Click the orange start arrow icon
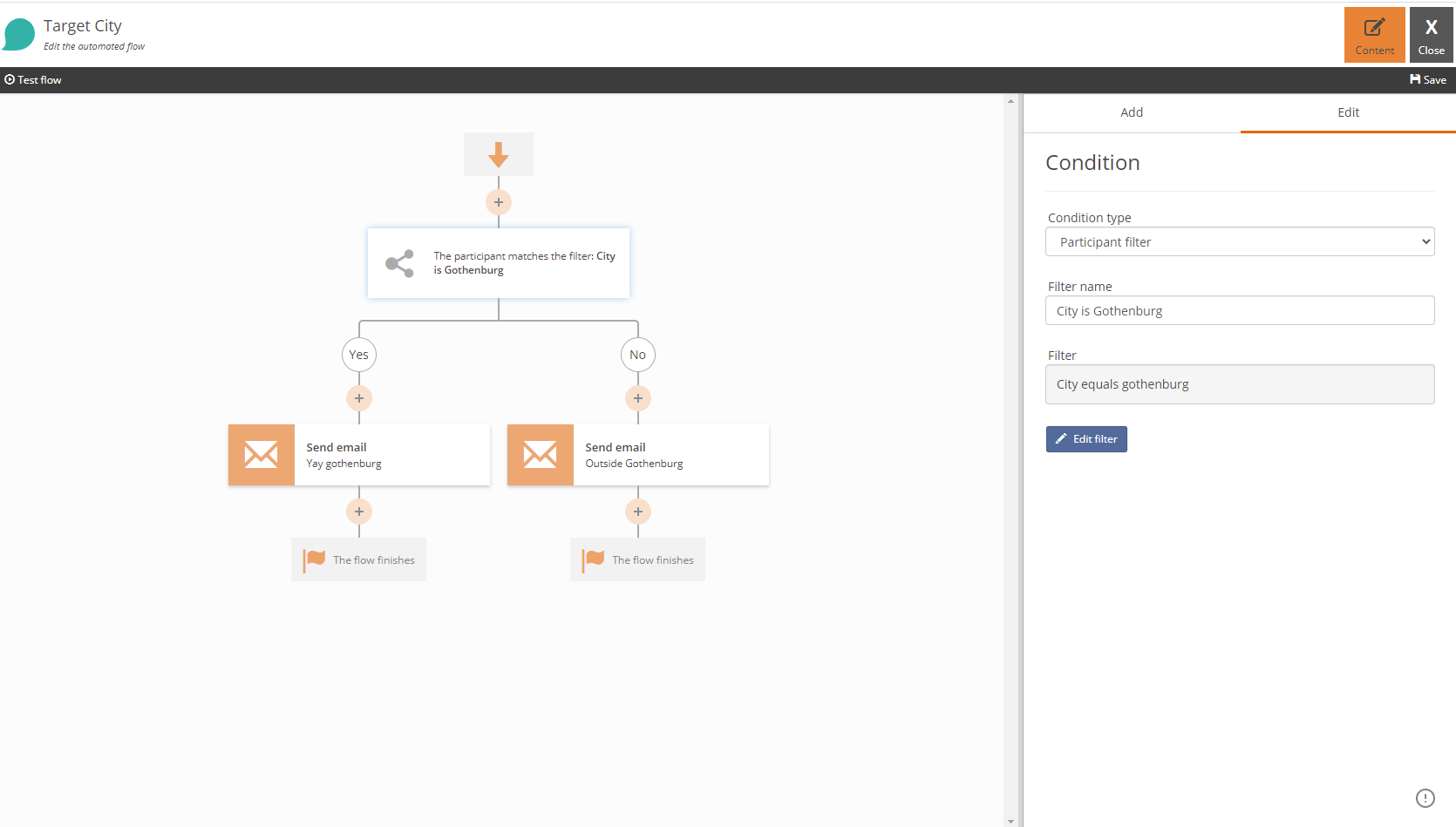This screenshot has height=827, width=1456. coord(498,153)
